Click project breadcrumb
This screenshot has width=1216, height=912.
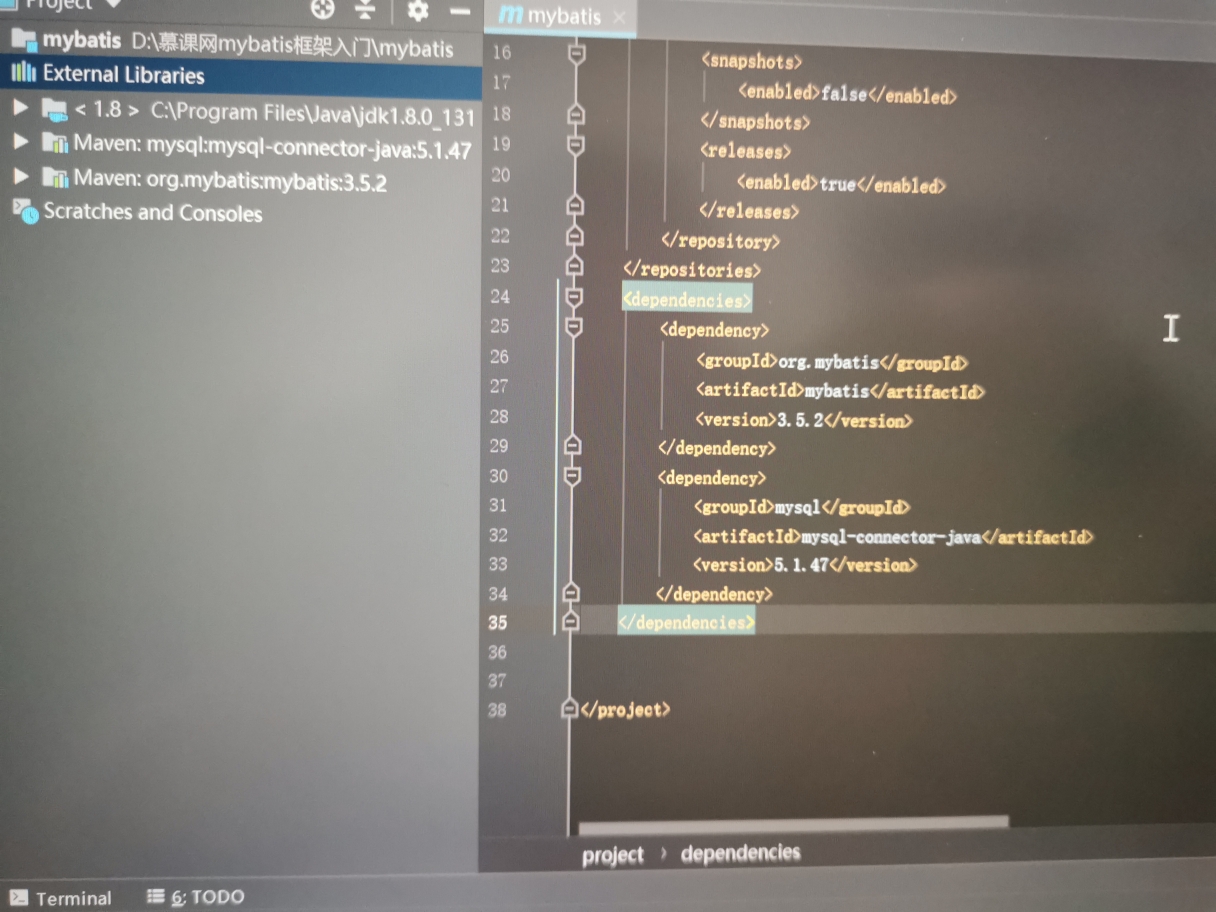[x=613, y=856]
